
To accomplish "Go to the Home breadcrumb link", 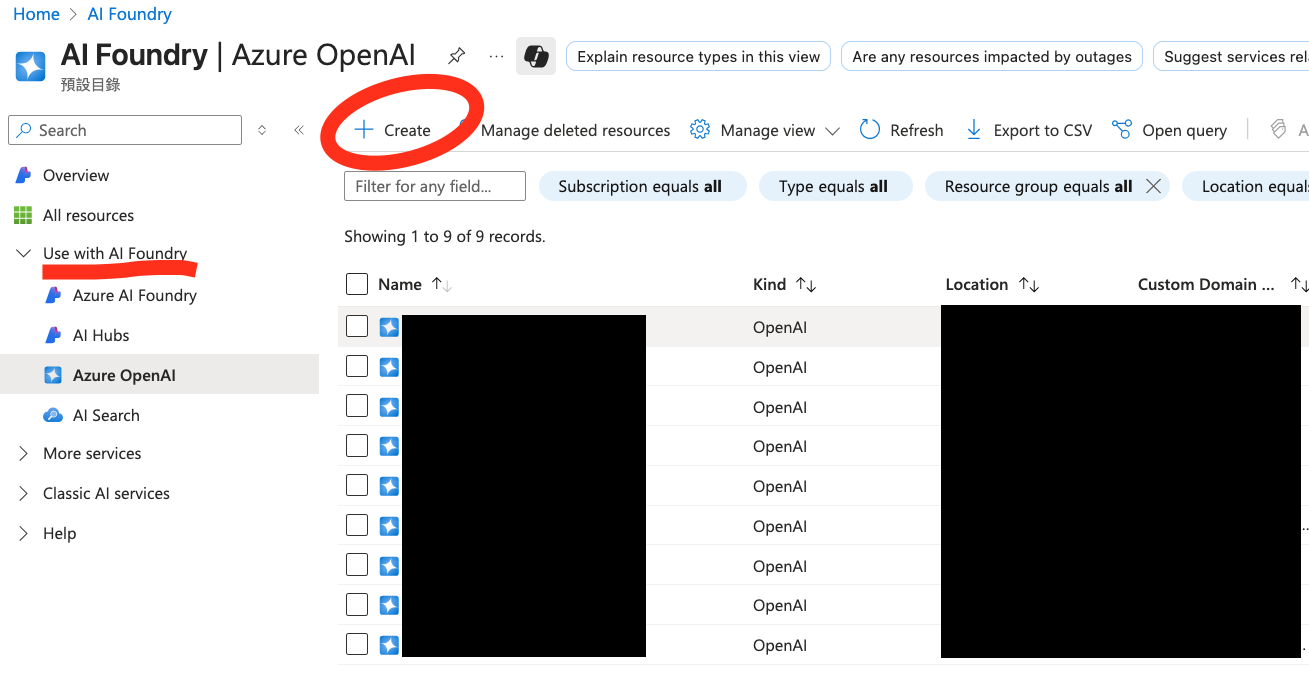I will [x=37, y=14].
